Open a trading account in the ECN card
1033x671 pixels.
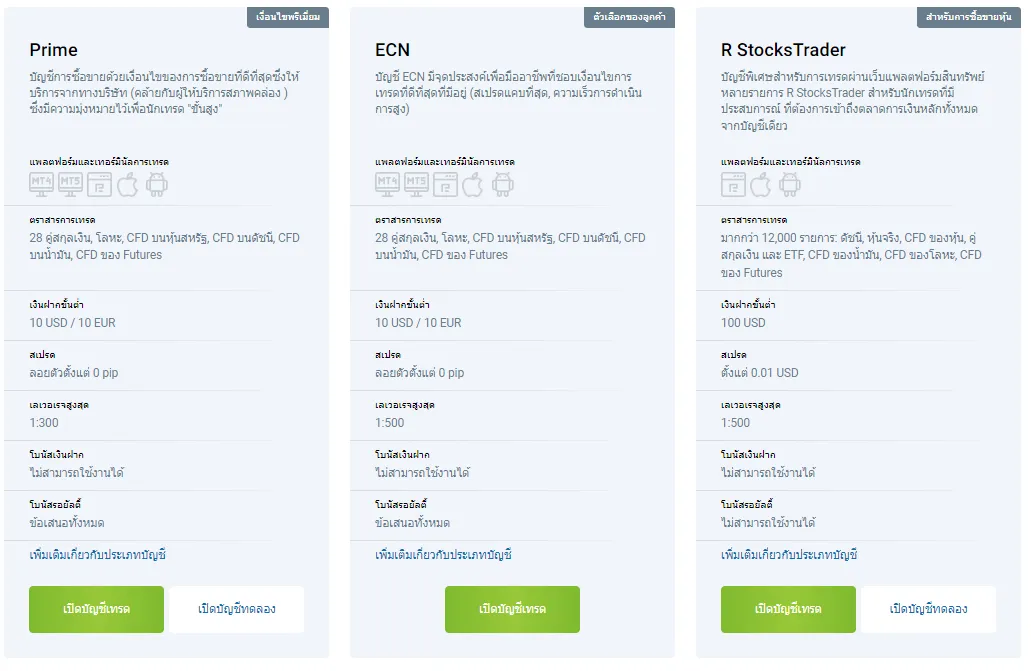pos(512,609)
